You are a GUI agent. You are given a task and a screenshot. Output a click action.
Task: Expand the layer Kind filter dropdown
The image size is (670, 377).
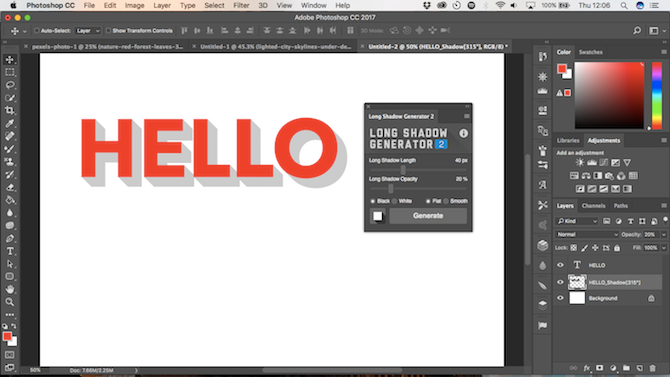tap(577, 221)
